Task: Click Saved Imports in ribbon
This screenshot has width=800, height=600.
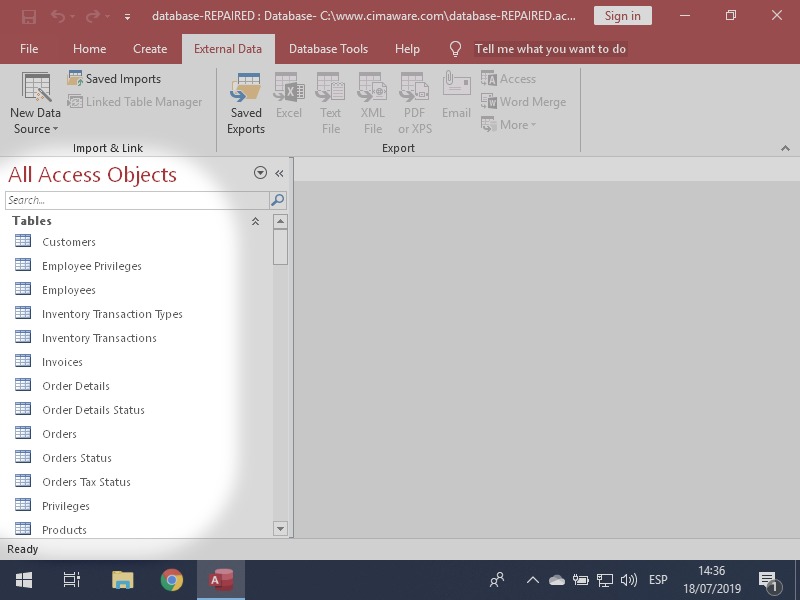Action: [114, 79]
